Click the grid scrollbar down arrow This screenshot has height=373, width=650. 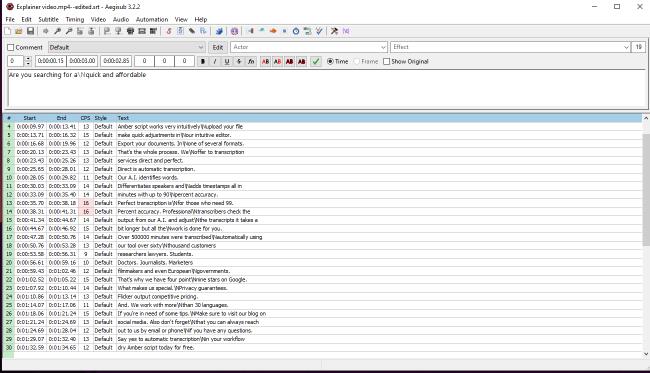pyautogui.click(x=646, y=354)
